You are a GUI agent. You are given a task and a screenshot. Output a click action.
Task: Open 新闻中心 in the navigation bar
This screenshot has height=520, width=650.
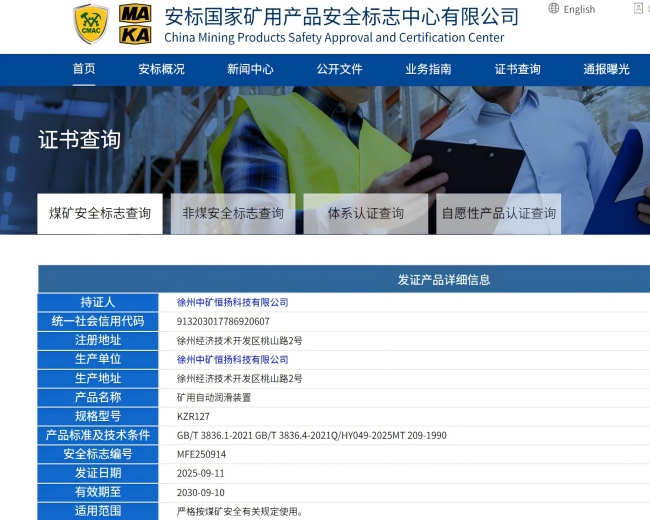[x=250, y=69]
